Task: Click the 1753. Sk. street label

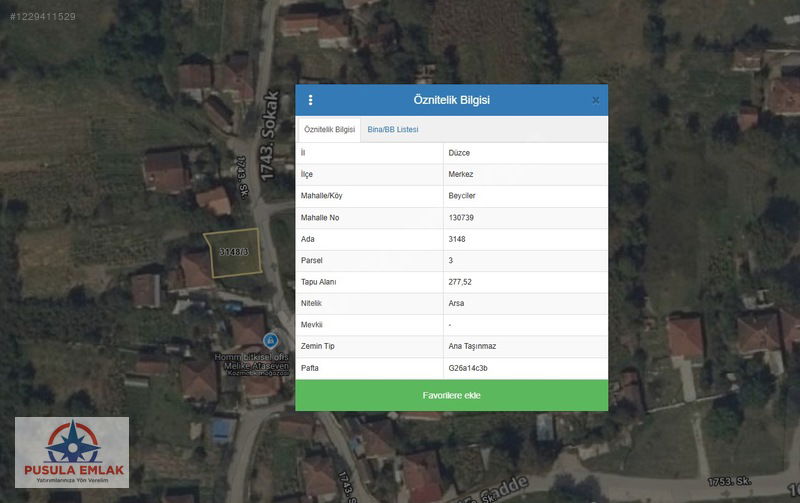Action: click(x=729, y=481)
